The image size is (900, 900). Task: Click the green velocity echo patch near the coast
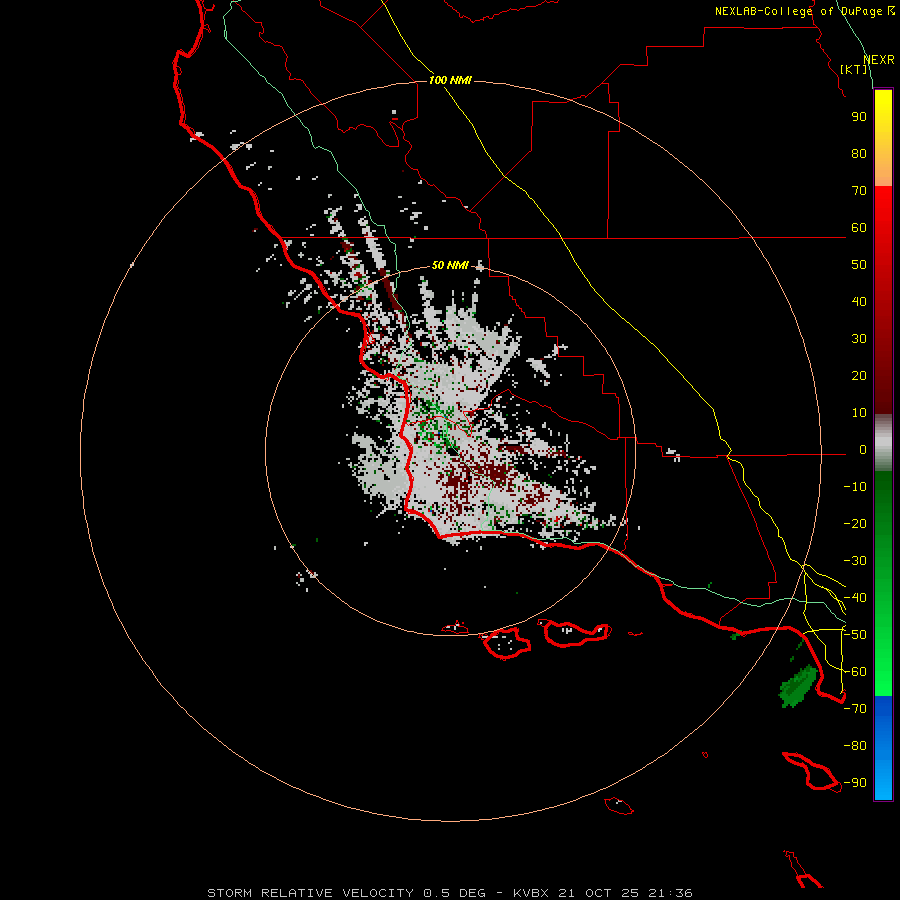798,686
